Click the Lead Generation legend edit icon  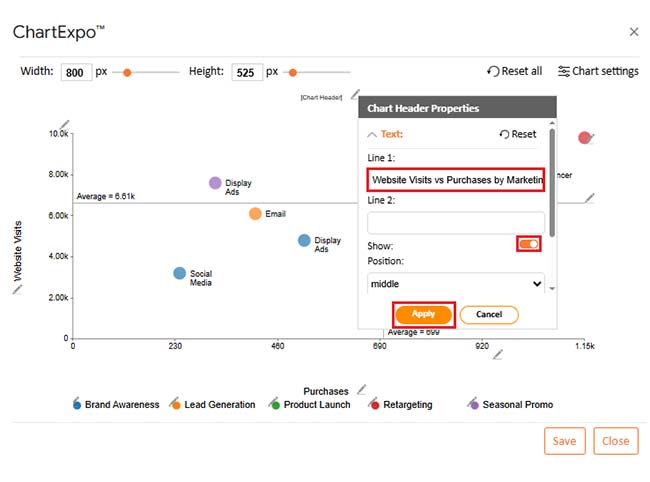pyautogui.click(x=173, y=400)
